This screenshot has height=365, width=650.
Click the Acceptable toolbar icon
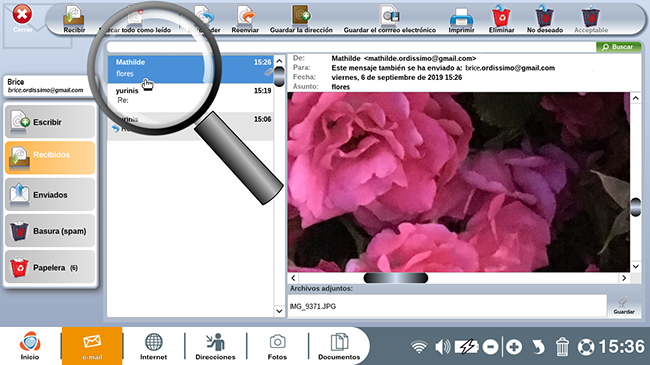pyautogui.click(x=591, y=19)
